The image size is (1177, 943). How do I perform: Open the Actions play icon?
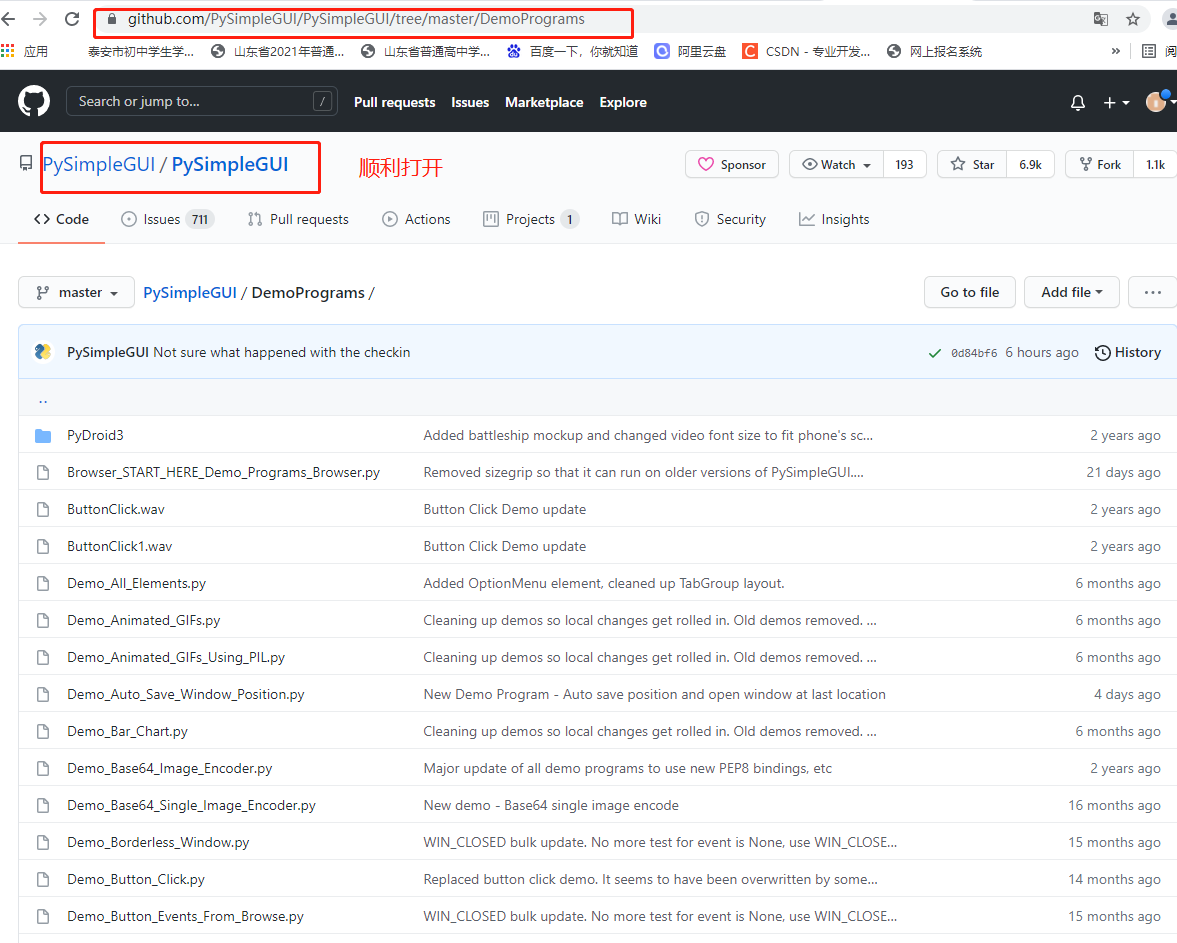click(389, 219)
